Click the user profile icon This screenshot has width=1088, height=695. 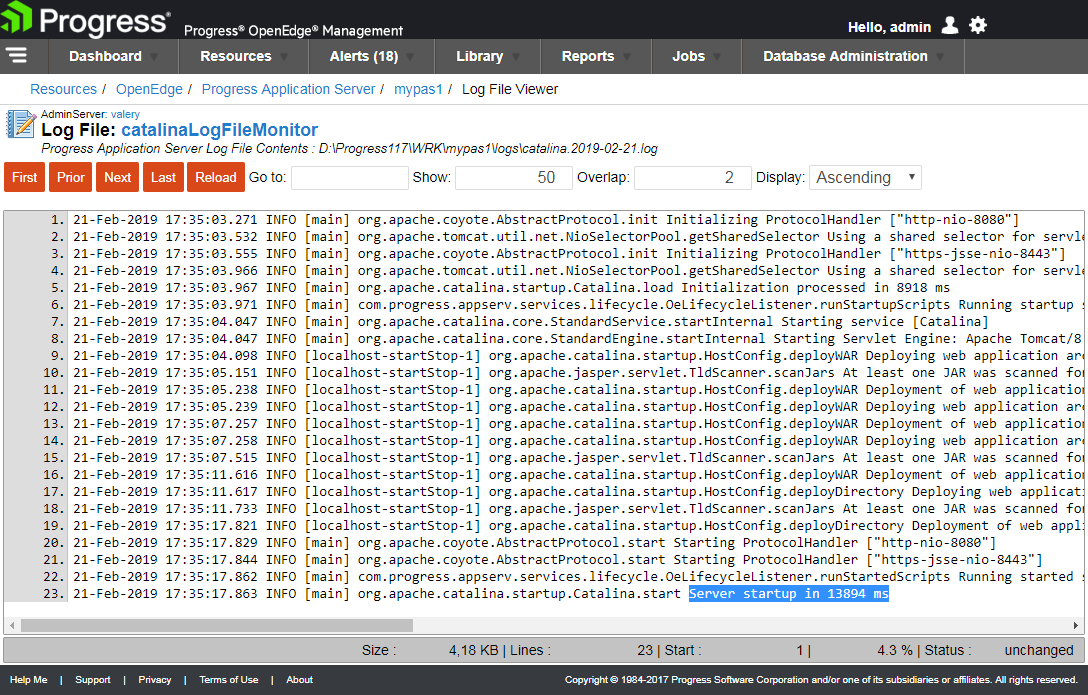pyautogui.click(x=950, y=26)
